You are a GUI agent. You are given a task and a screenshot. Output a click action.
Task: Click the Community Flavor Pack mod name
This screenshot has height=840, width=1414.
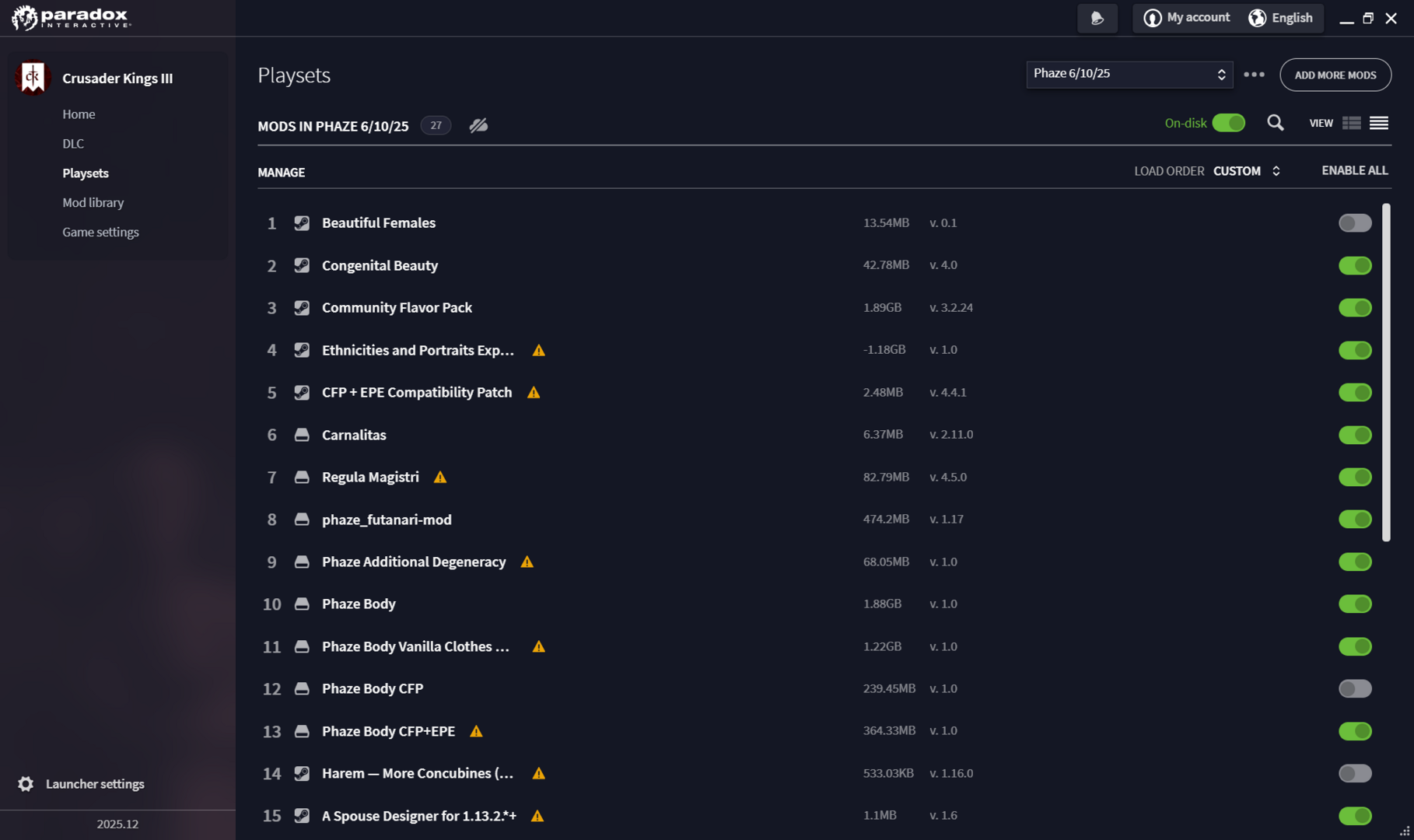click(x=397, y=308)
